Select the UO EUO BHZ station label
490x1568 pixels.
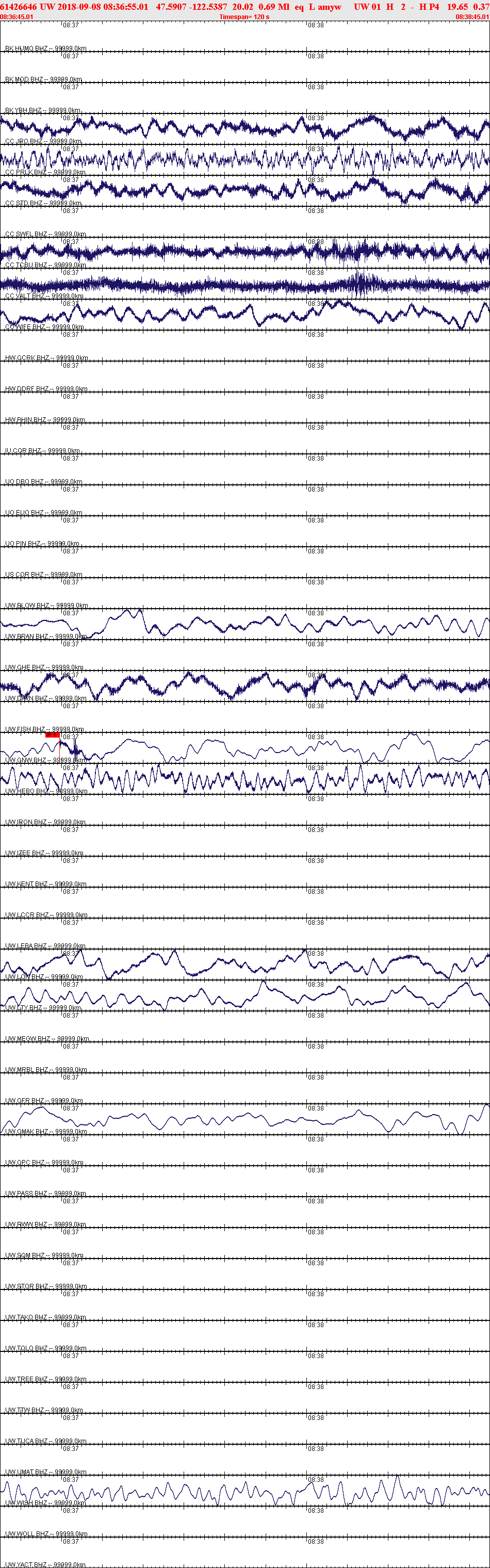pyautogui.click(x=44, y=513)
